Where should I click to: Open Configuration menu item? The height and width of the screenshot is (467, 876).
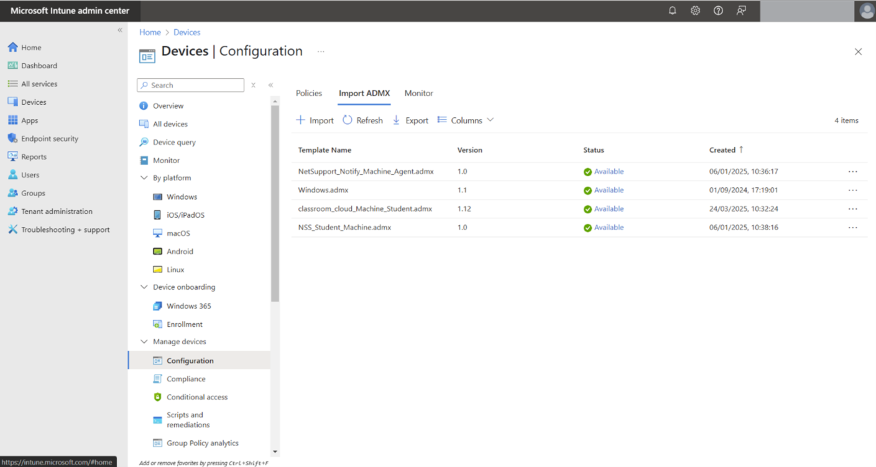pyautogui.click(x=199, y=360)
